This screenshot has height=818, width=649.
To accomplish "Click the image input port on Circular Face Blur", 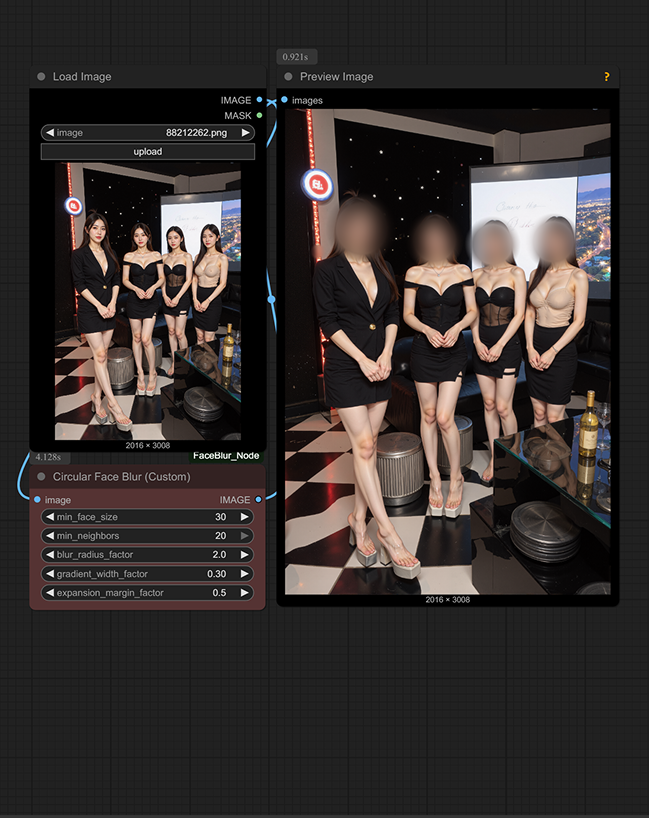I will pos(37,499).
